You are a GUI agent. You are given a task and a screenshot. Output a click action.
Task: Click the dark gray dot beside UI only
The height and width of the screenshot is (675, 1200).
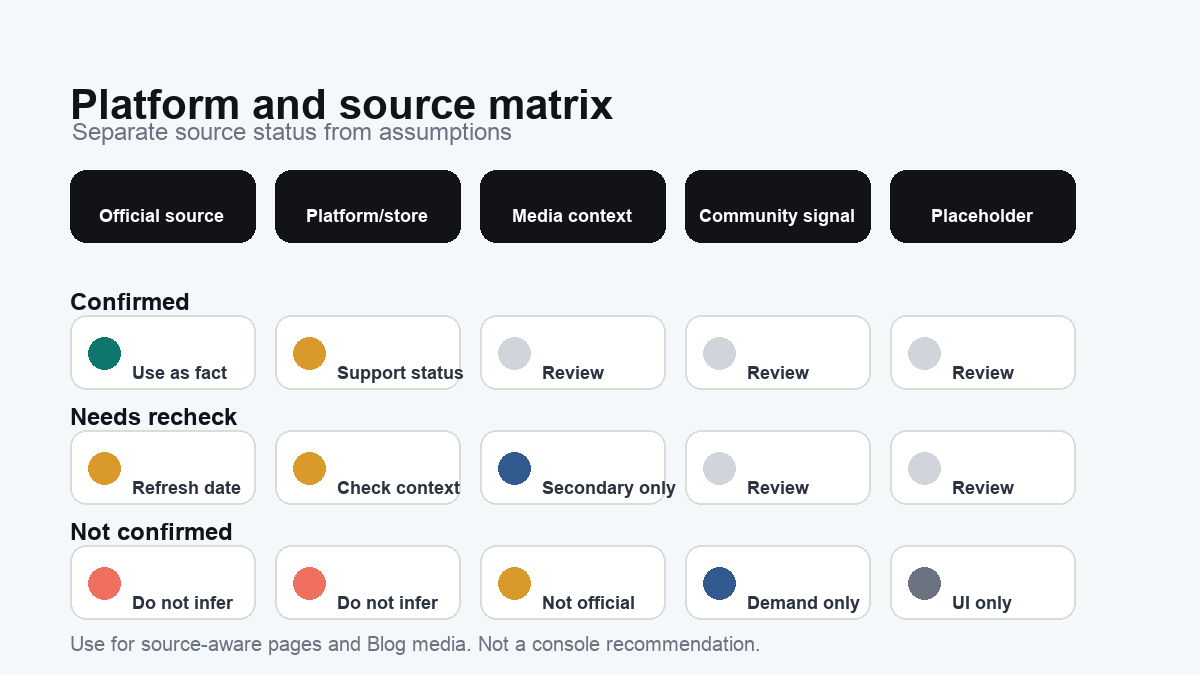(x=925, y=583)
